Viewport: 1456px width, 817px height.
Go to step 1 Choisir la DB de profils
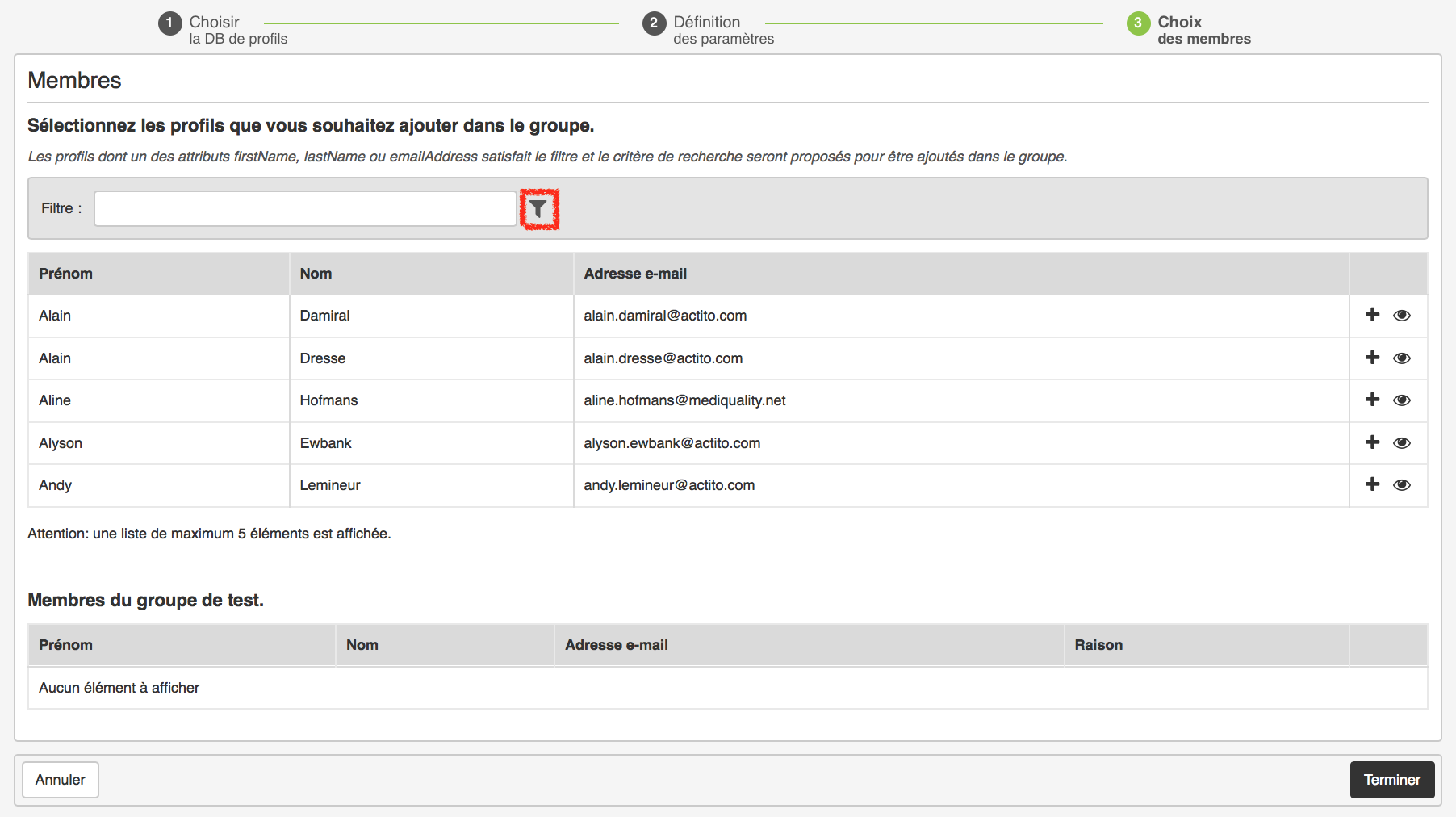pos(223,29)
